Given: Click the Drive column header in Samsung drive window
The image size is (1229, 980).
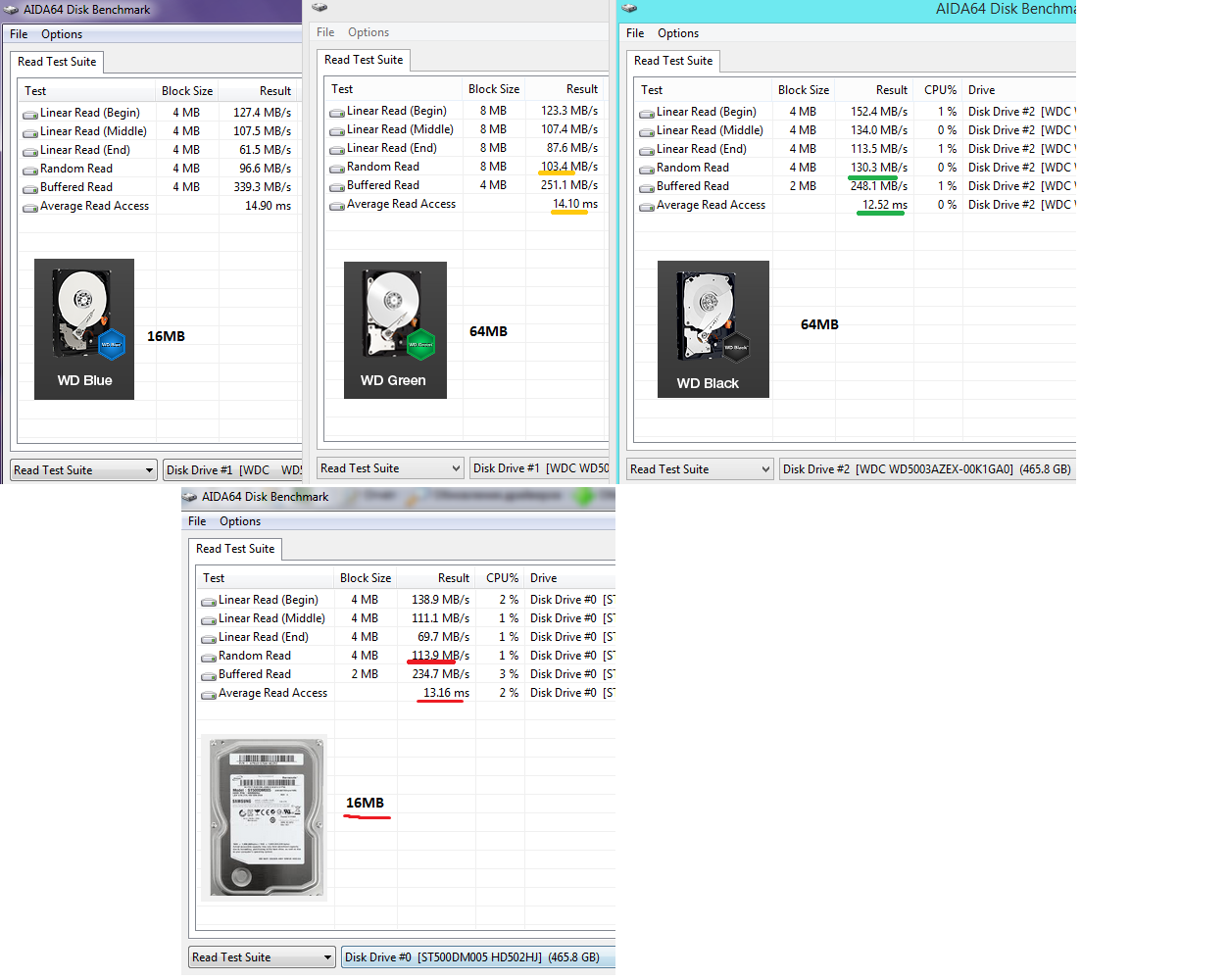Looking at the screenshot, I should coord(570,578).
